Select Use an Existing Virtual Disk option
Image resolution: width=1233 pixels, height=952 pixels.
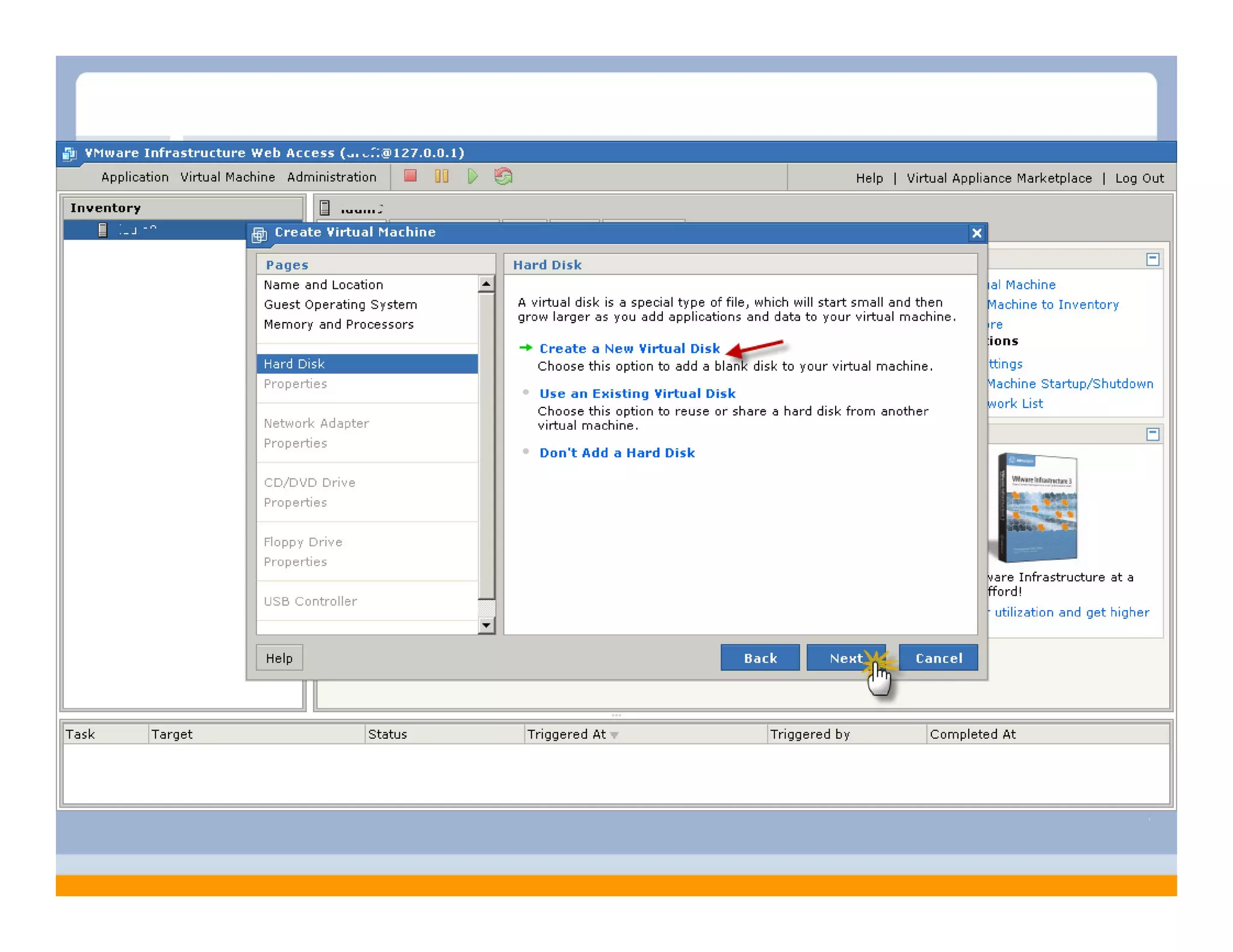pyautogui.click(x=637, y=394)
